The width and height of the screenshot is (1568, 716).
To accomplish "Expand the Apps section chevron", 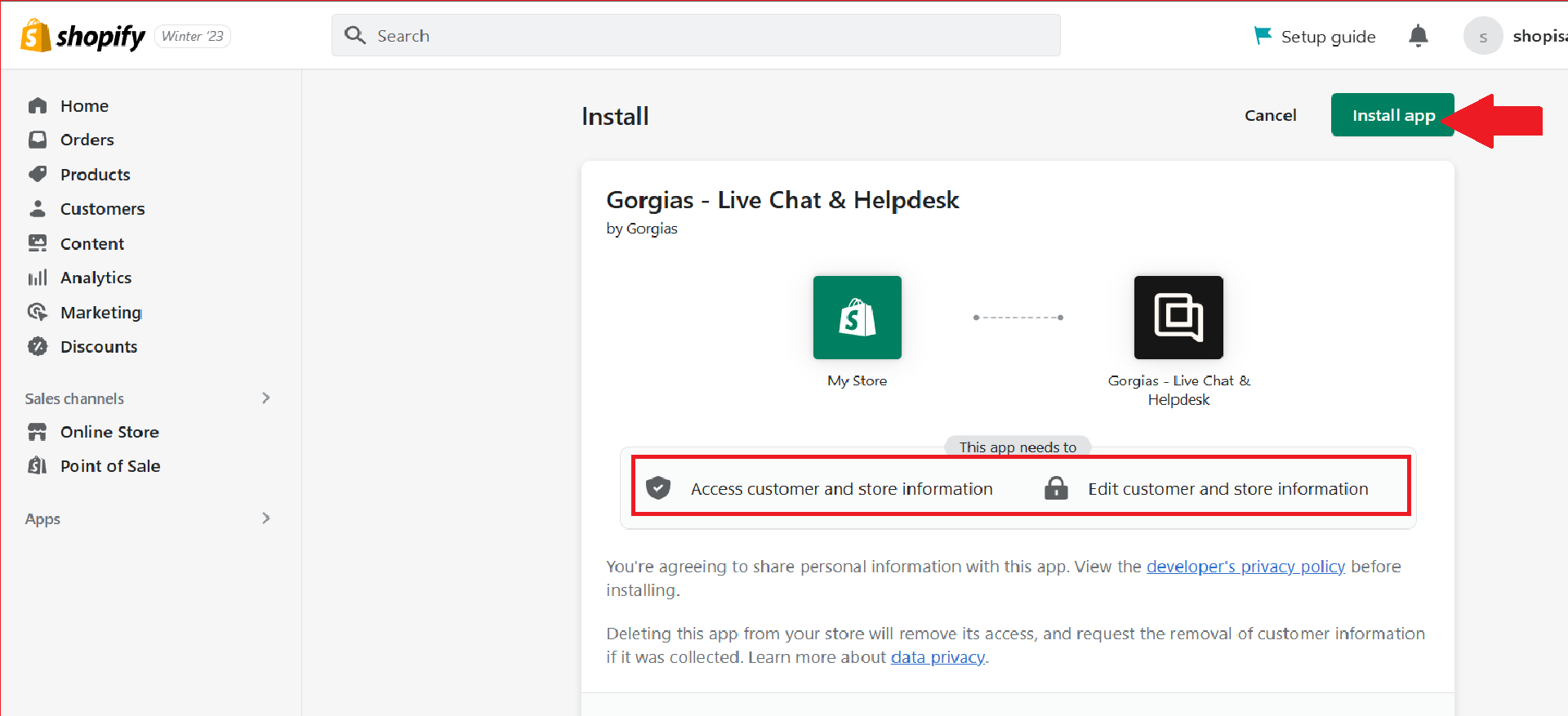I will 266,518.
